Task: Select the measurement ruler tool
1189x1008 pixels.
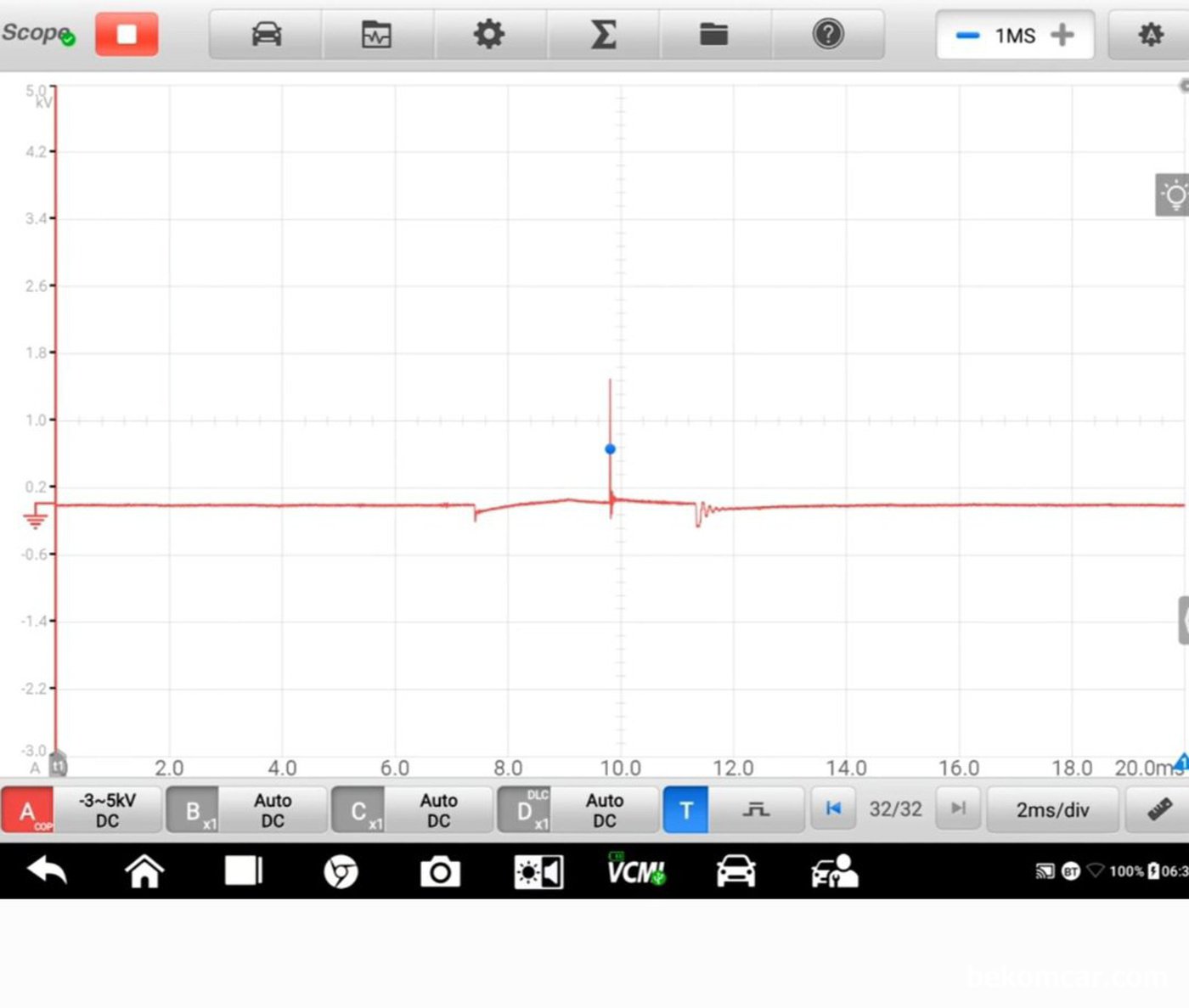Action: (x=1158, y=809)
